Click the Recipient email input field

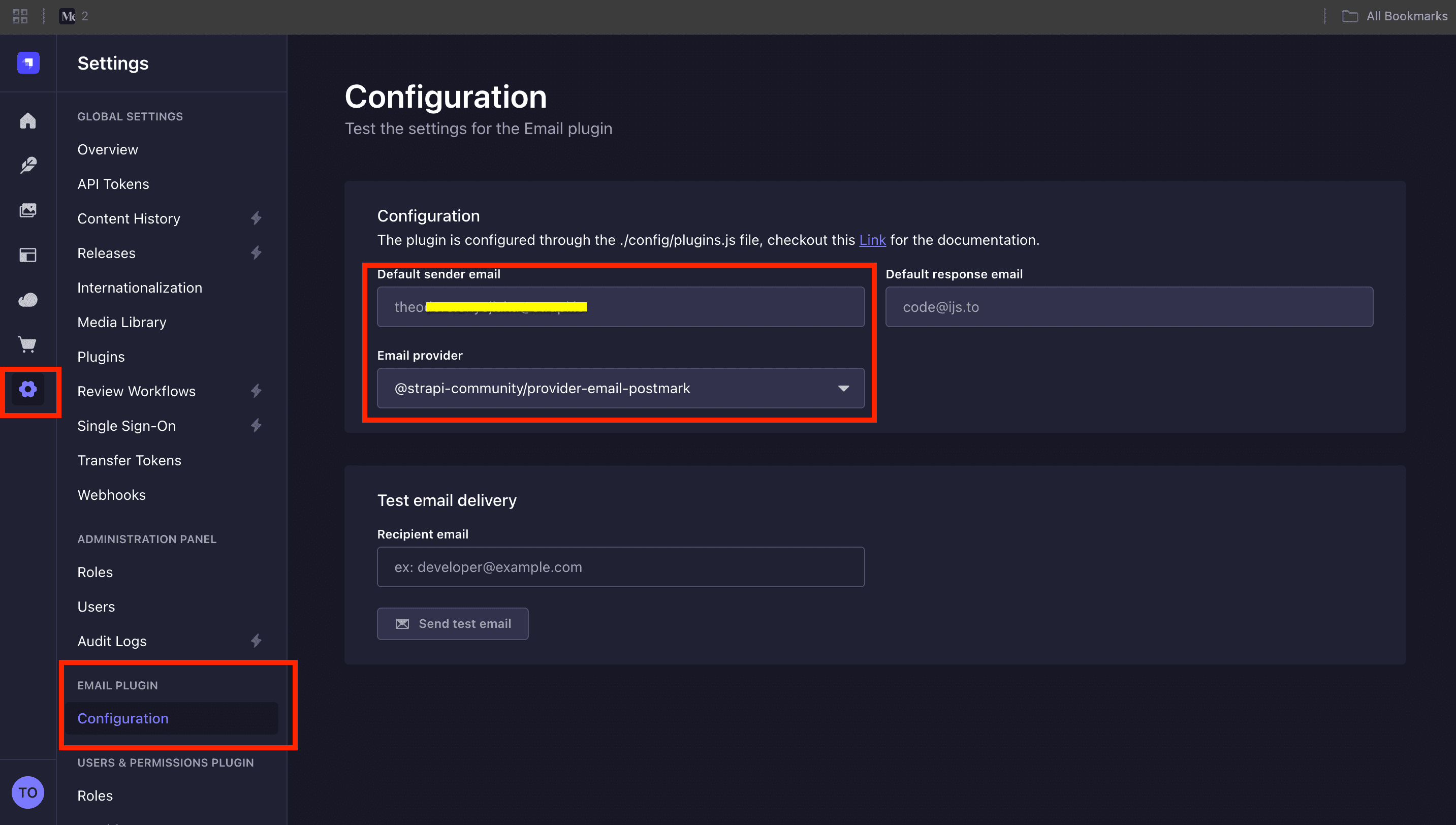pos(621,566)
